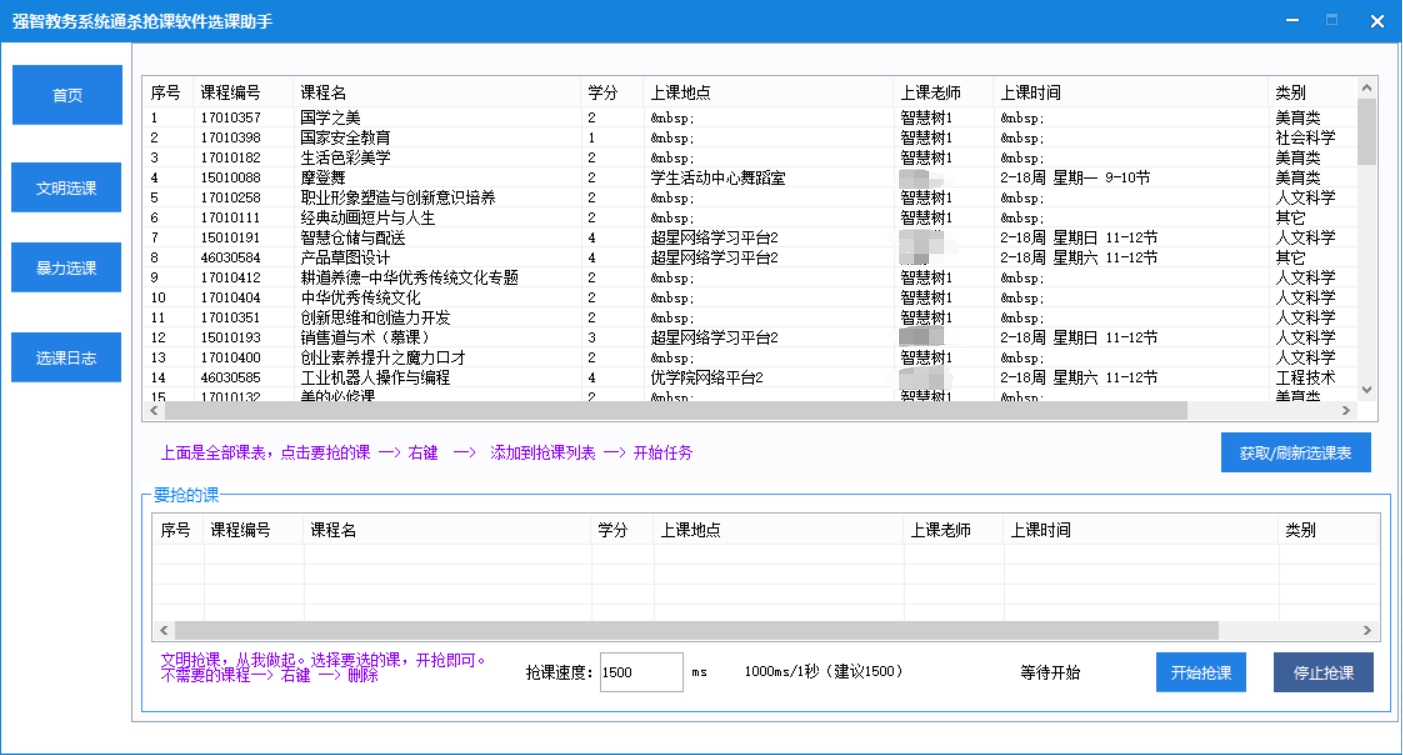Image resolution: width=1403 pixels, height=755 pixels.
Task: Switch to 暴力选课 mode
Action: (66, 268)
